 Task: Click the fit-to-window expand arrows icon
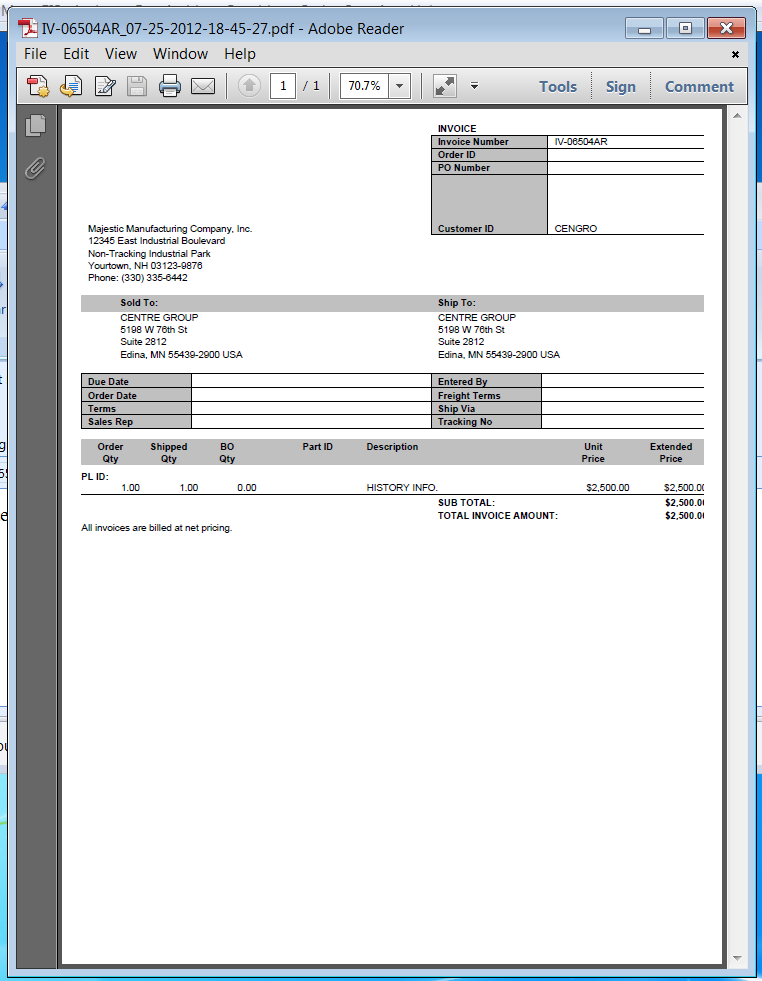445,86
